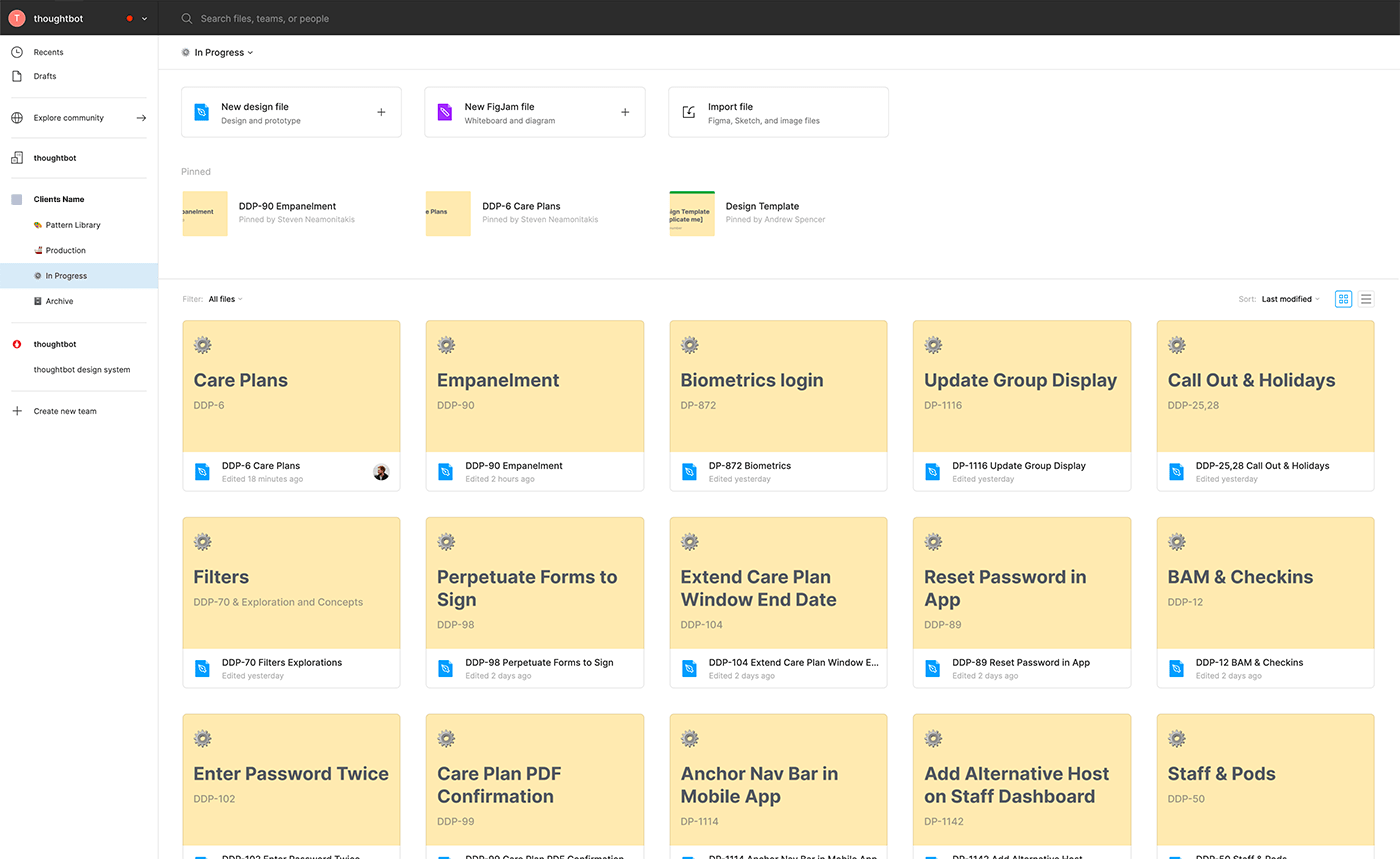This screenshot has height=859, width=1400.
Task: Open the Empanelment file card
Action: [535, 405]
